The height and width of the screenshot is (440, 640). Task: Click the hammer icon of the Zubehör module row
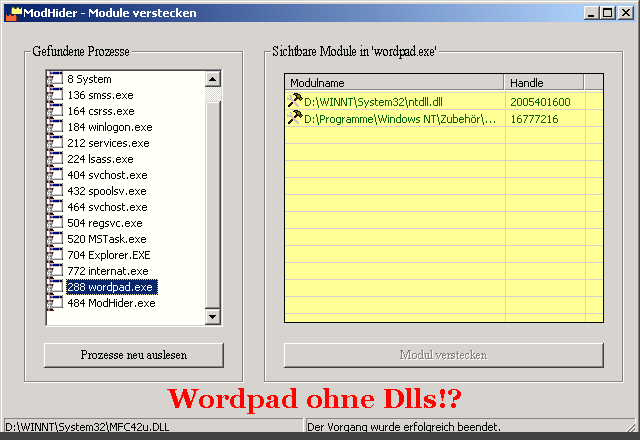pyautogui.click(x=295, y=118)
